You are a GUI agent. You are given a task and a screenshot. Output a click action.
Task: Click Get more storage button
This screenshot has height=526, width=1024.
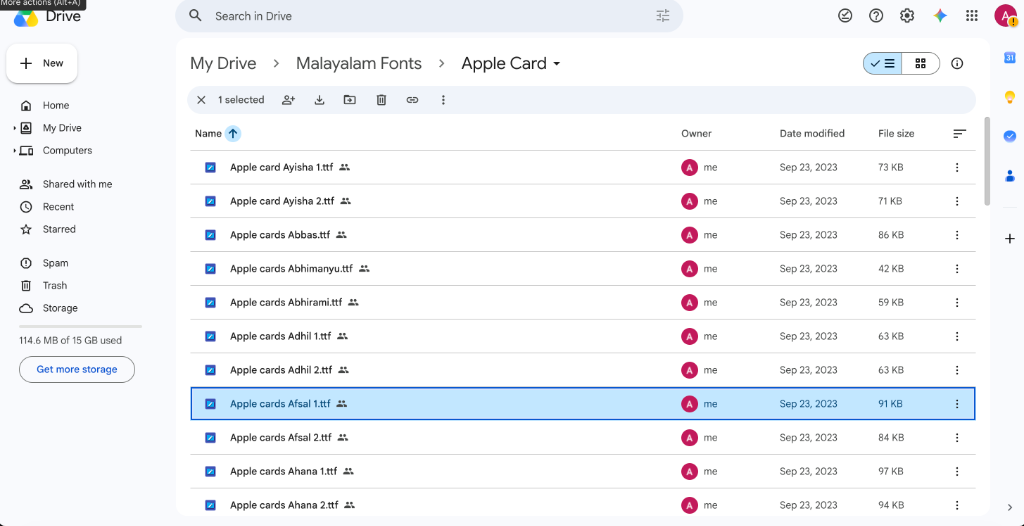[77, 369]
